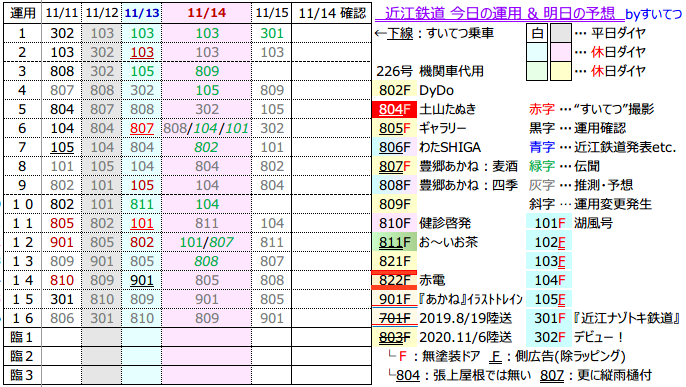Click the italic green 802 in row 7
Screen dimensions: 686x387
pyautogui.click(x=206, y=147)
